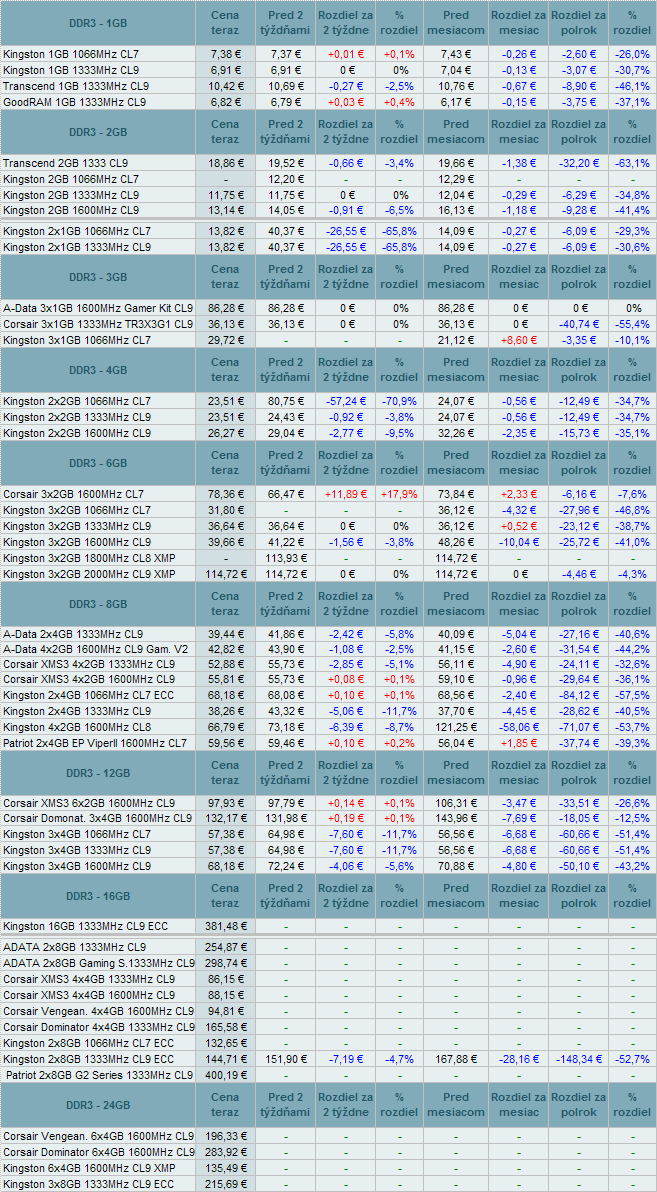Image resolution: width=657 pixels, height=1192 pixels.
Task: Click the +11,89 € two-week difference cell
Action: [345, 494]
